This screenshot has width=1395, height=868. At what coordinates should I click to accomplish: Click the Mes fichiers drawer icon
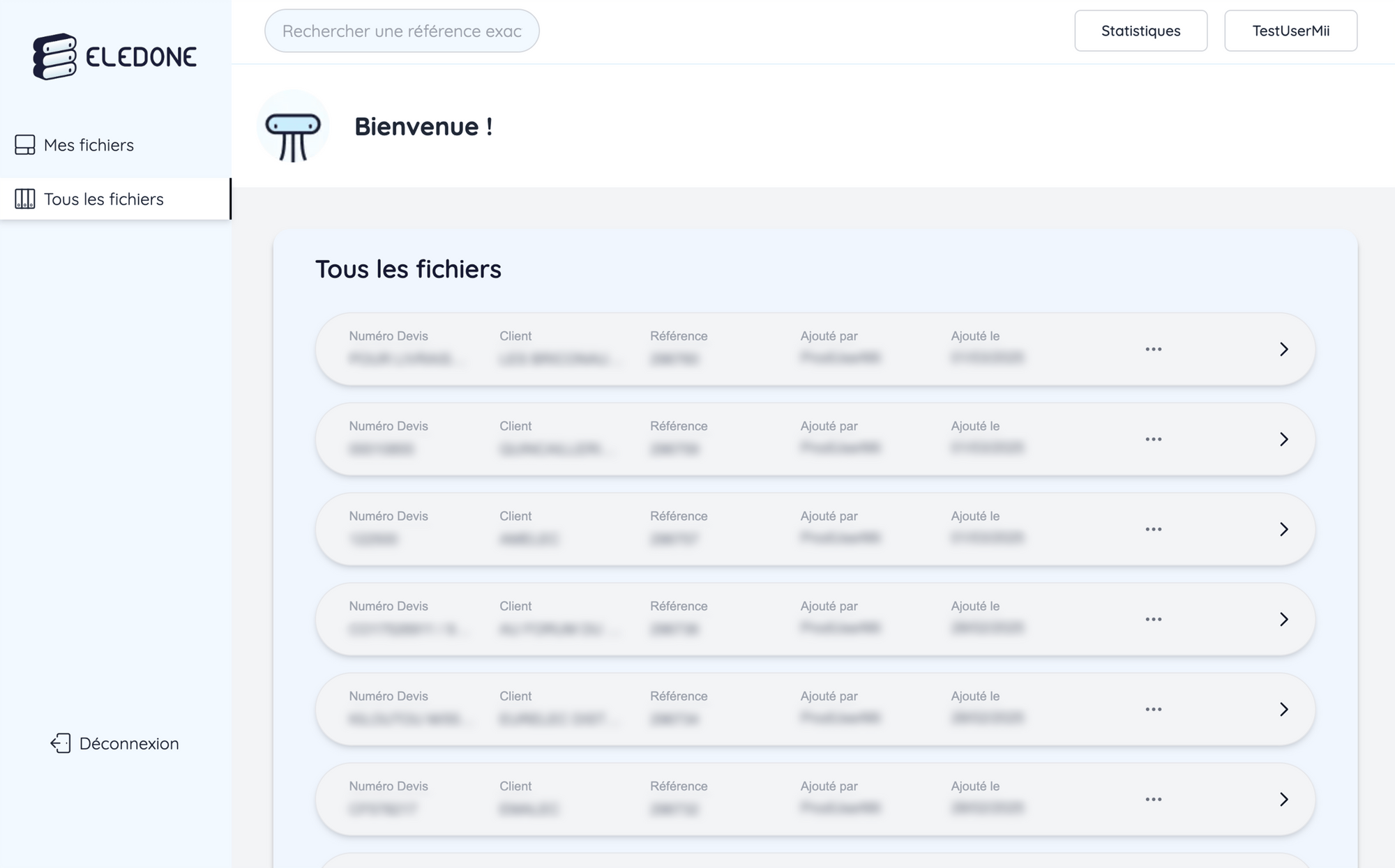(x=25, y=145)
